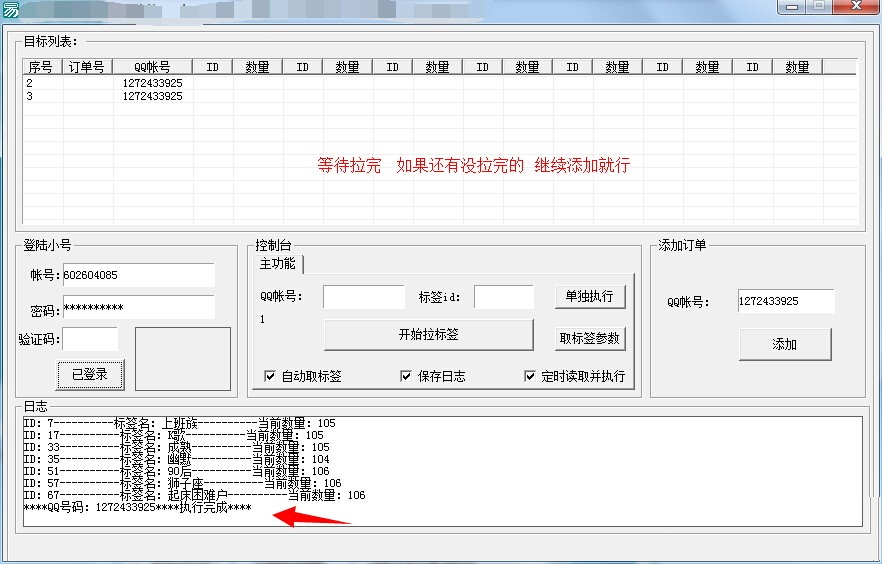Focus the 密码 password field
Screen dimensions: 882x564
click(x=138, y=307)
